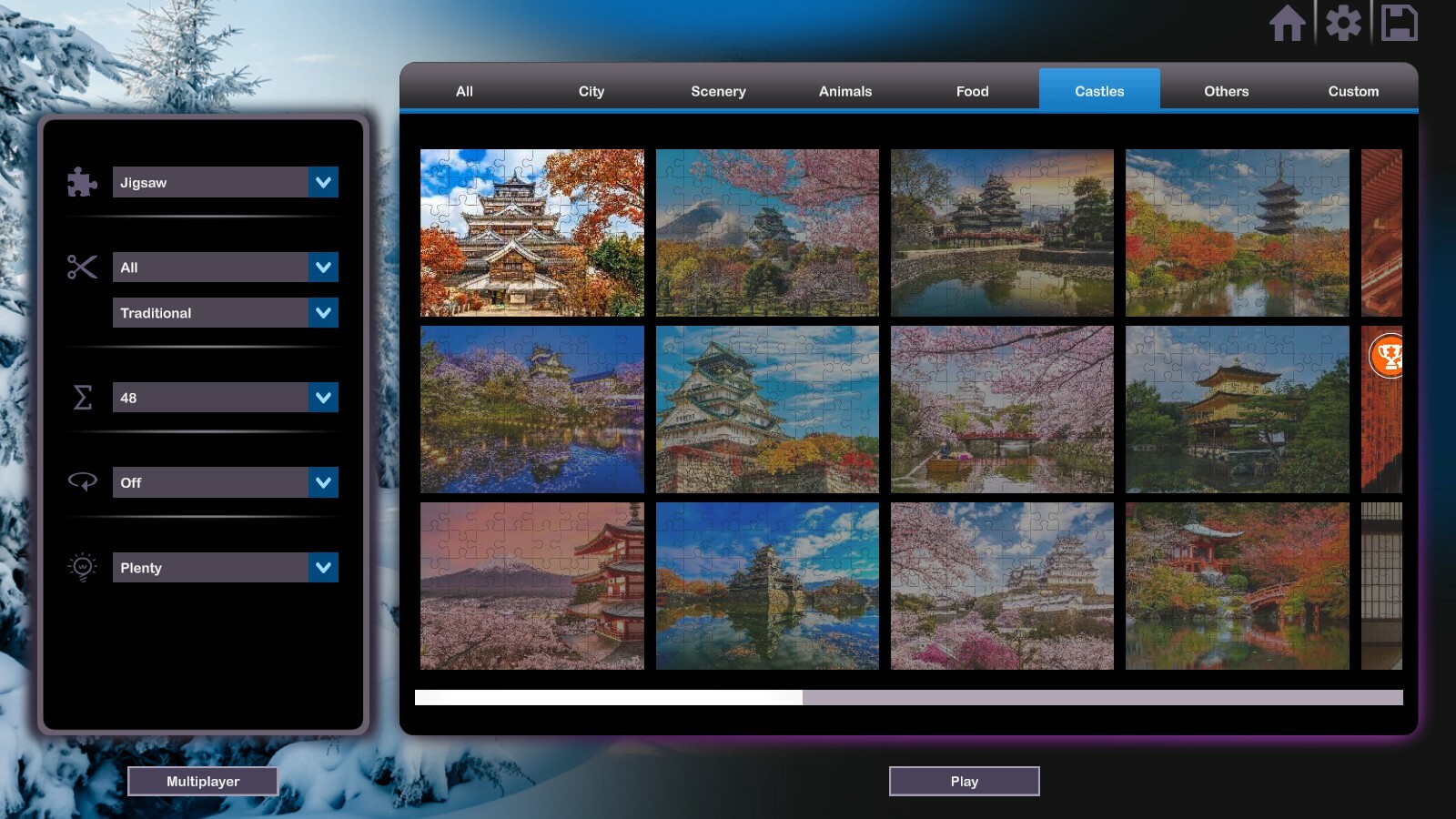Click the sigma piece-count icon
The width and height of the screenshot is (1456, 819).
click(x=81, y=398)
